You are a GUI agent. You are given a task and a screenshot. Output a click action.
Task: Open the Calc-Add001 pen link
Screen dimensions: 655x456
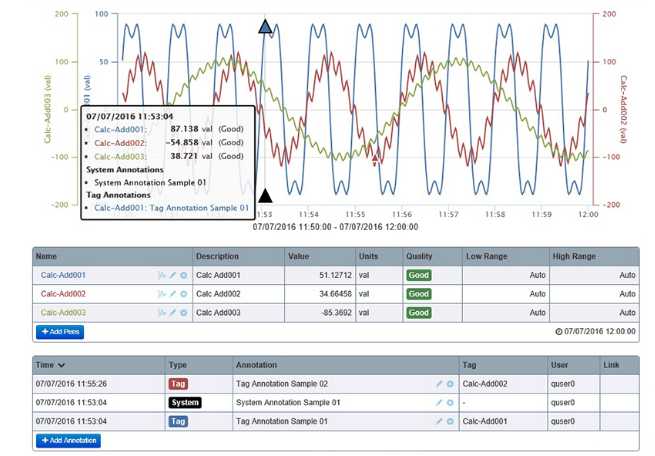64,275
